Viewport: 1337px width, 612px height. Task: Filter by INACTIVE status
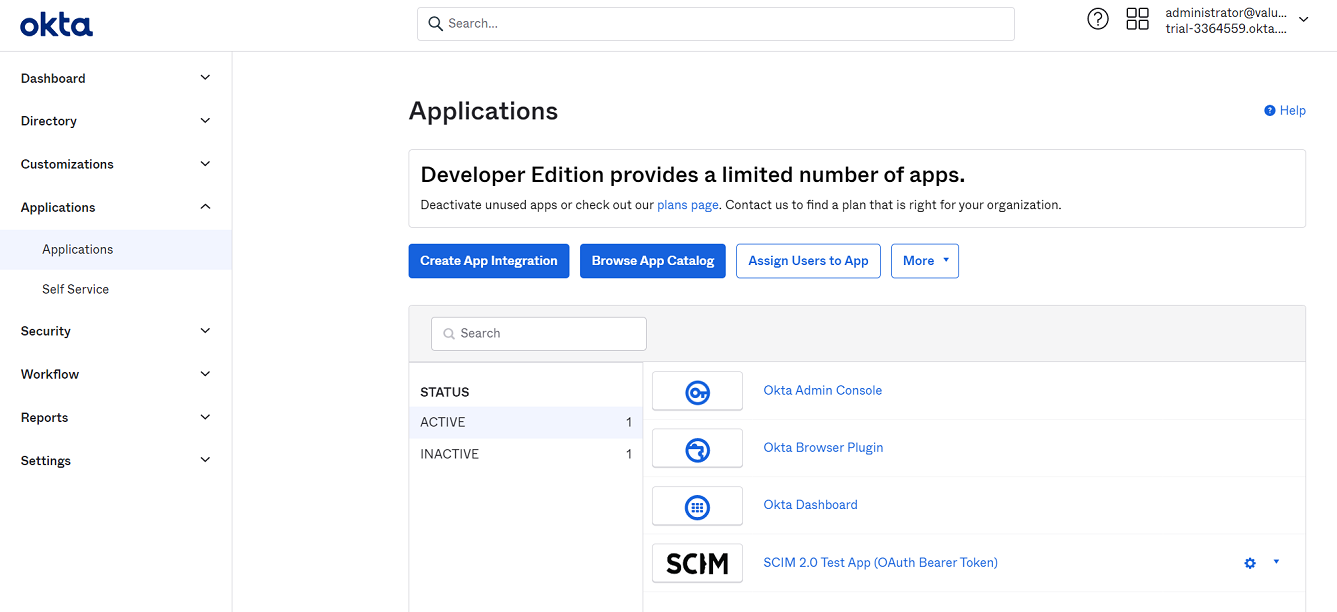526,455
